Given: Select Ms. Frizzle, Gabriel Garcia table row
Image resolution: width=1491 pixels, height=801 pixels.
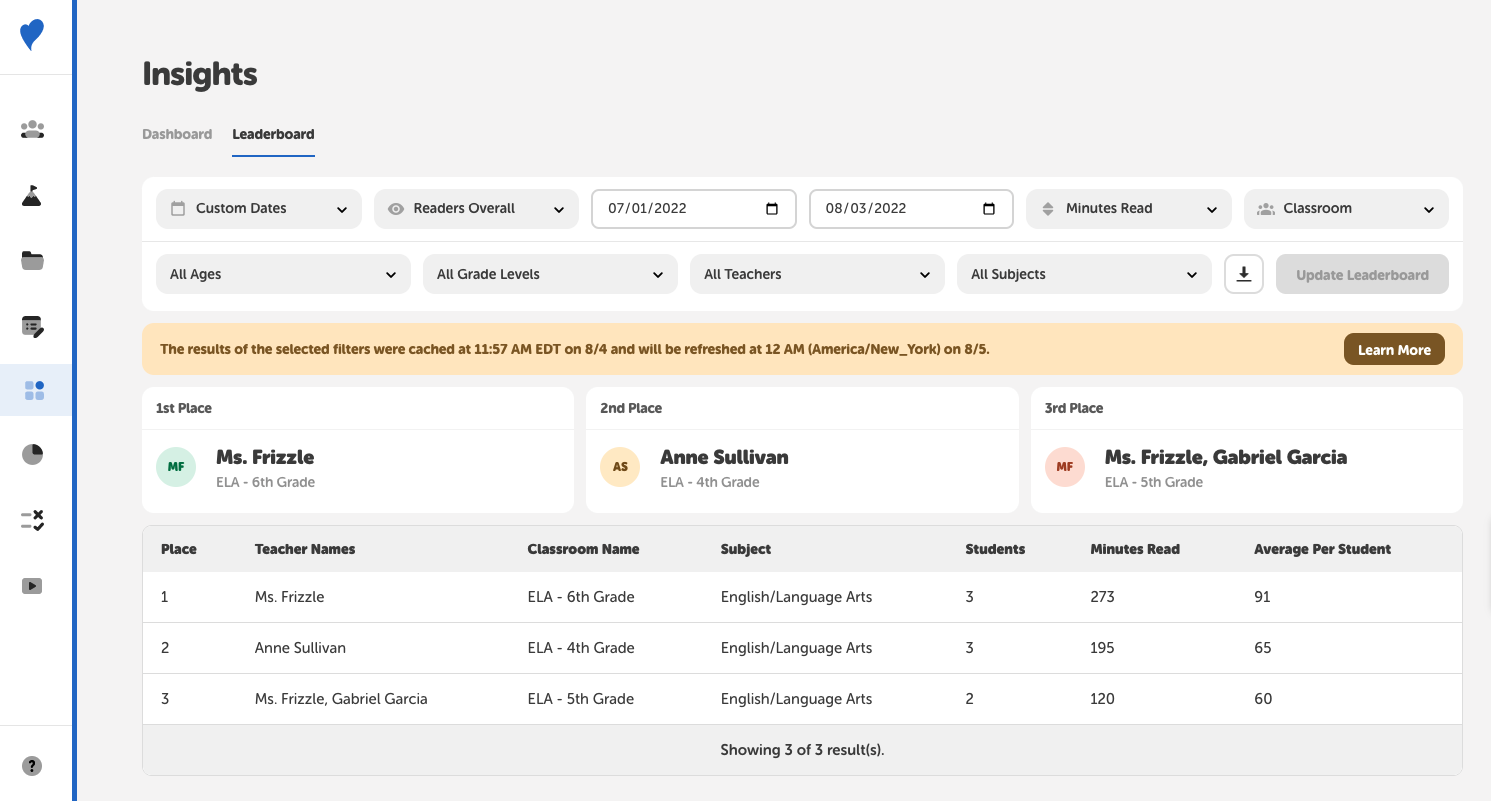Looking at the screenshot, I should (x=802, y=699).
